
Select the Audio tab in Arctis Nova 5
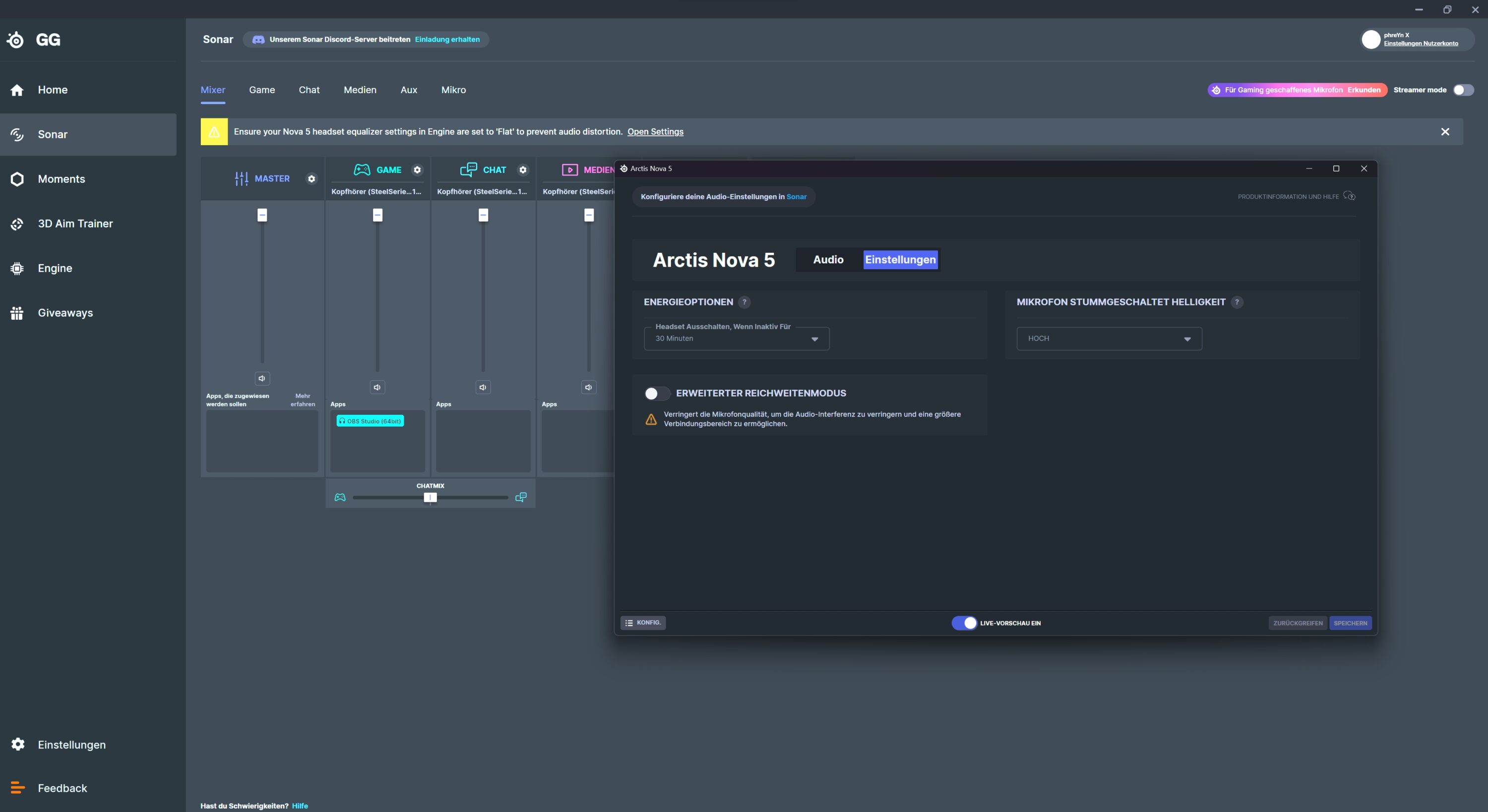[828, 259]
